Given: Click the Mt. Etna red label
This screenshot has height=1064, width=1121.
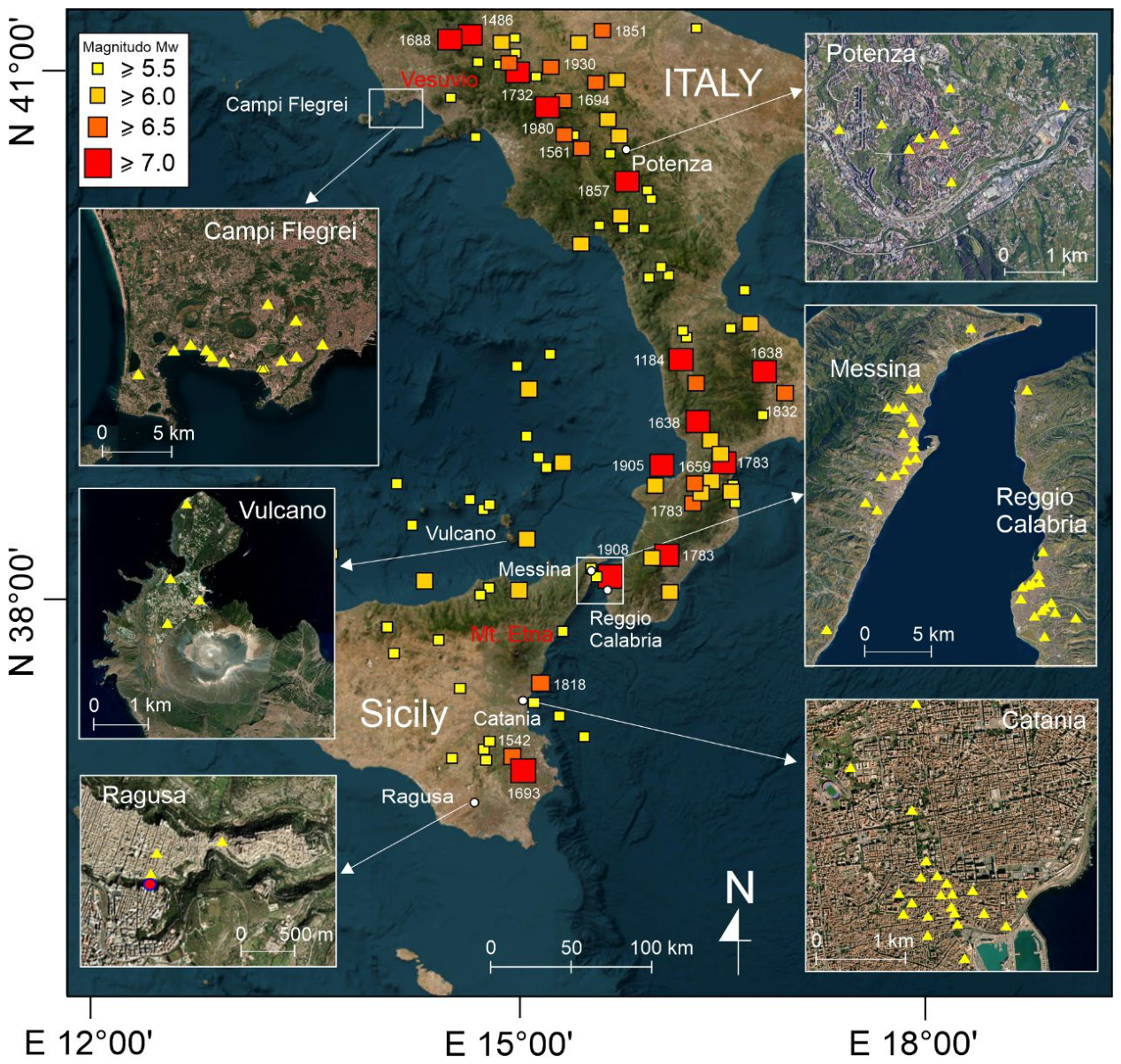Looking at the screenshot, I should [x=512, y=634].
